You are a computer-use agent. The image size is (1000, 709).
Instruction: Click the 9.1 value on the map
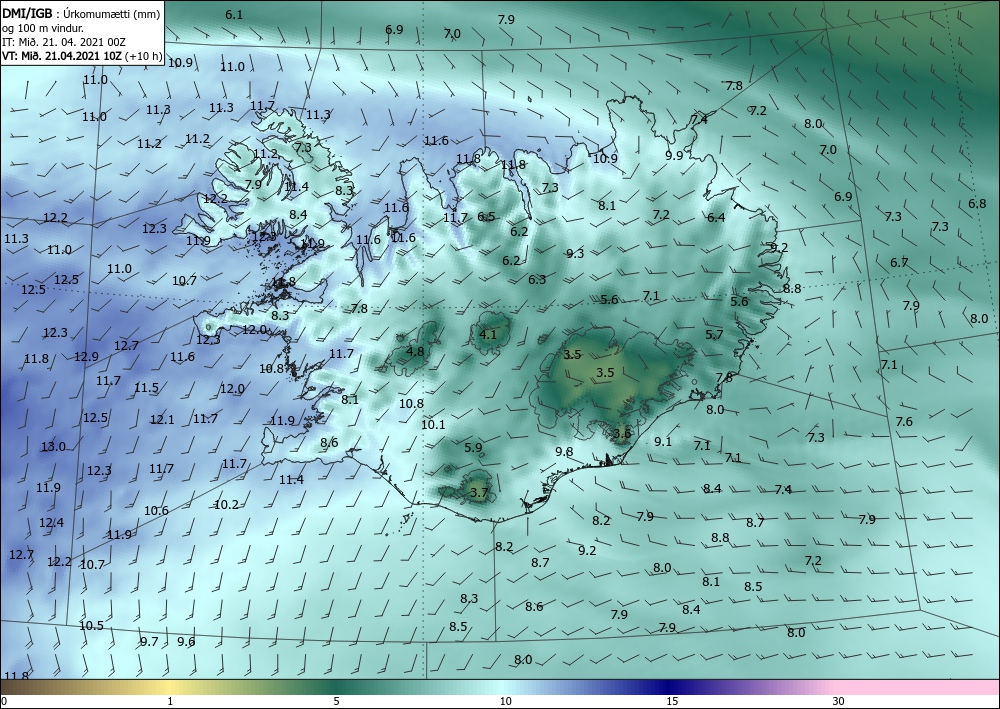tap(663, 441)
